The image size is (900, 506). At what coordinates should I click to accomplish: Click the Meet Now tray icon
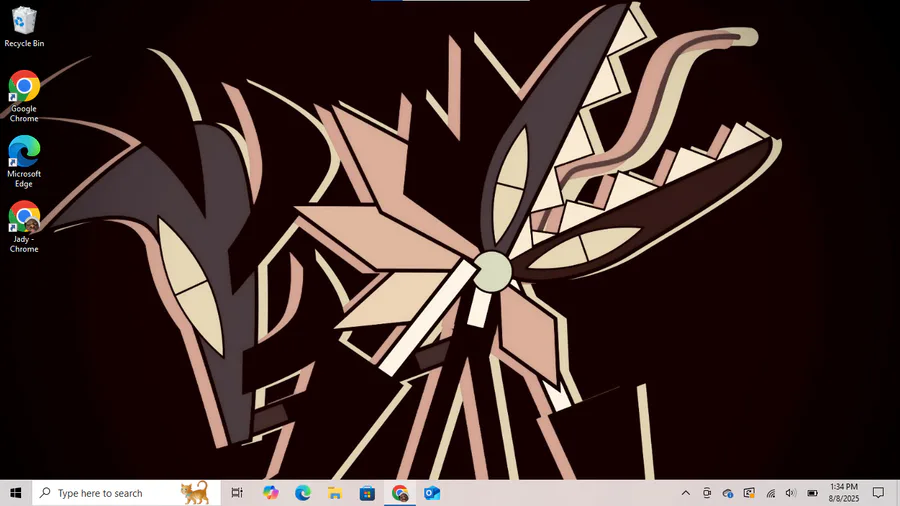point(707,493)
